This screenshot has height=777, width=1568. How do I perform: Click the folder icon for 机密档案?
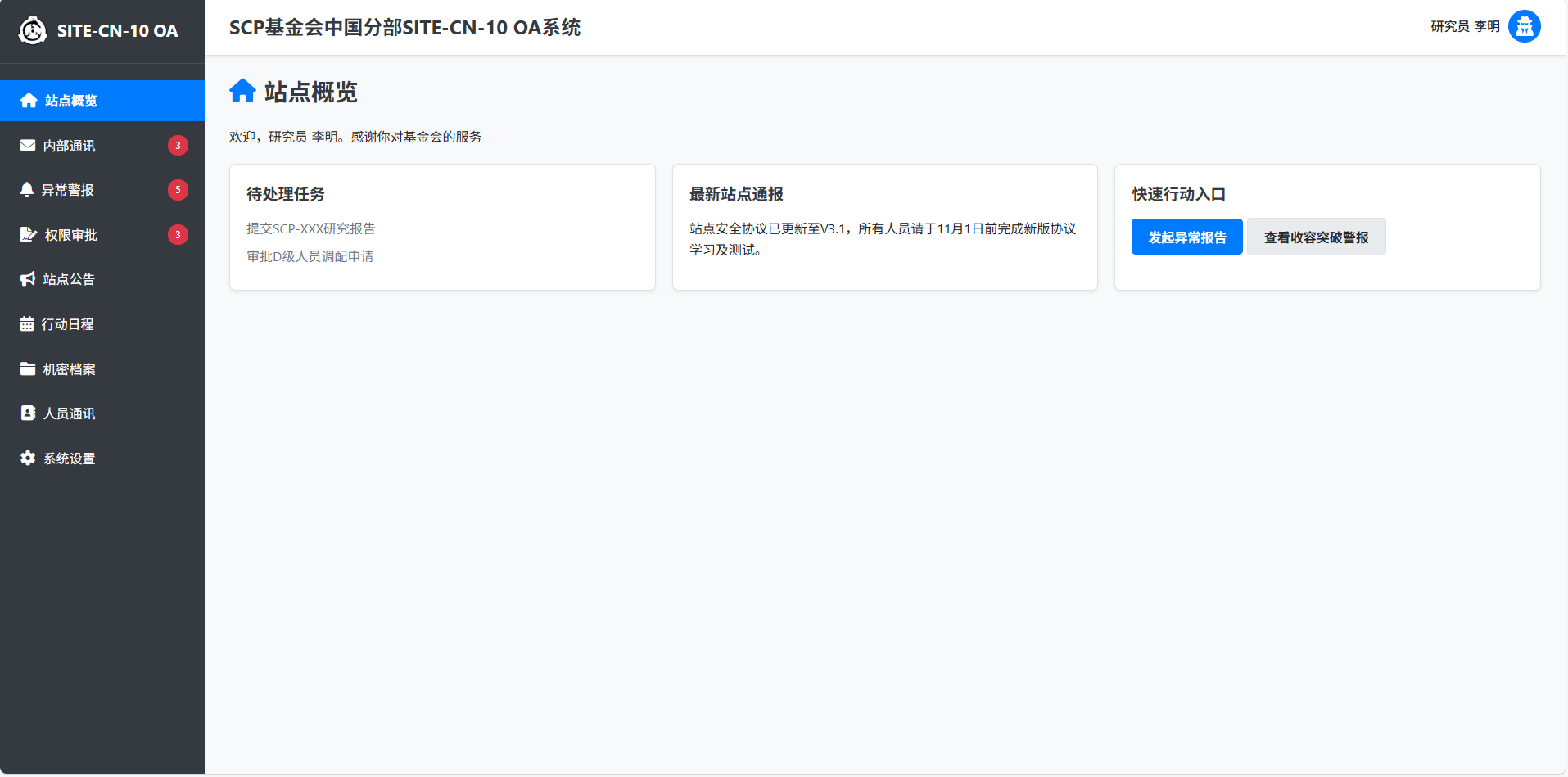(28, 368)
